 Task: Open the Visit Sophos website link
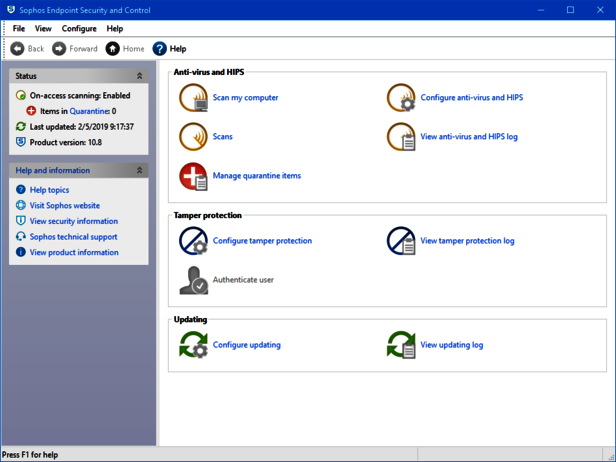click(x=64, y=206)
